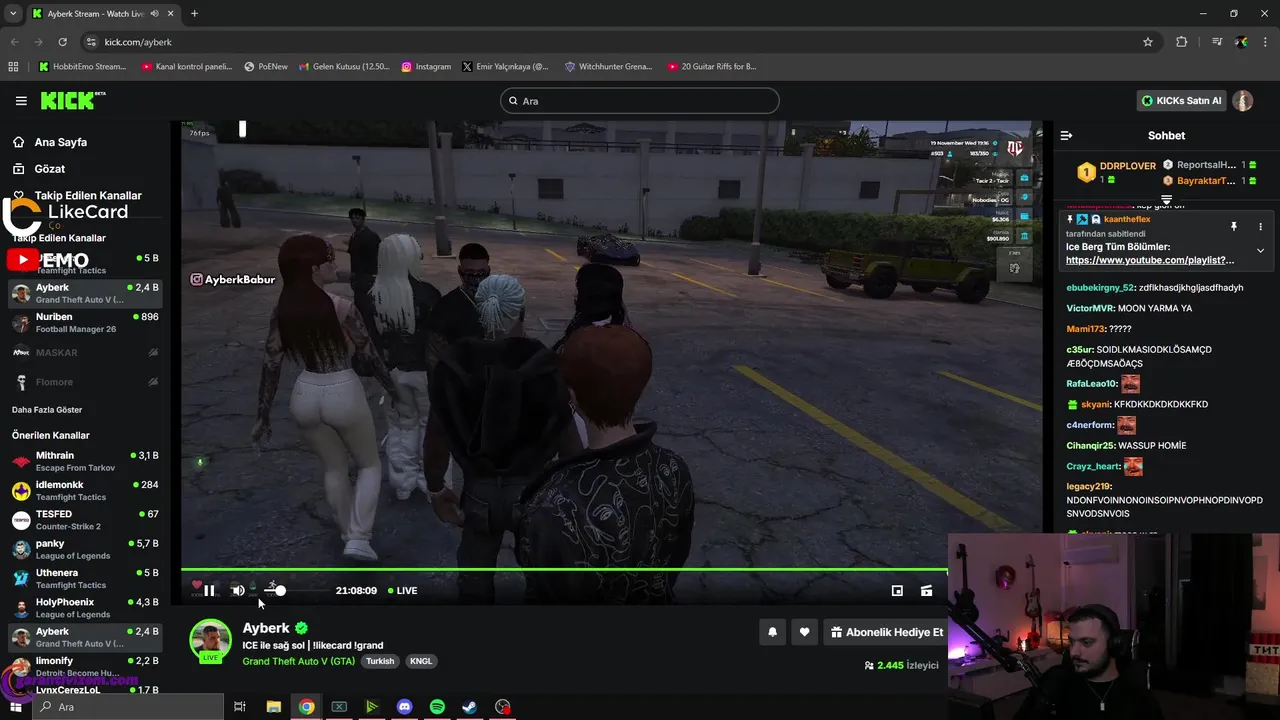Open Windows Start menu
Image resolution: width=1280 pixels, height=720 pixels.
[x=15, y=707]
